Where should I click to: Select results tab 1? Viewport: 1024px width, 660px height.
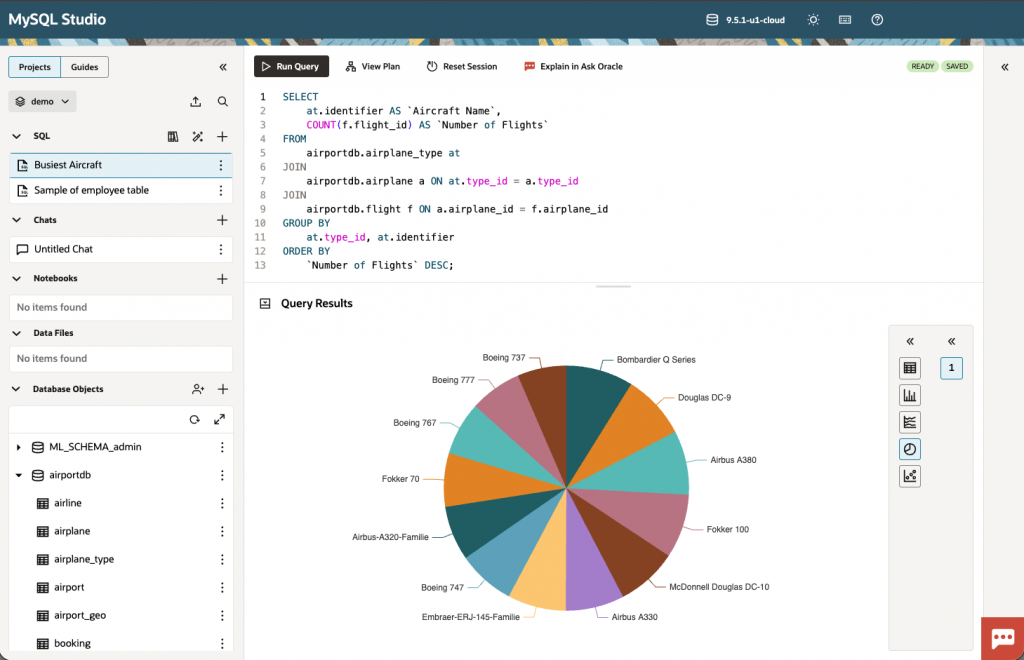click(x=950, y=368)
